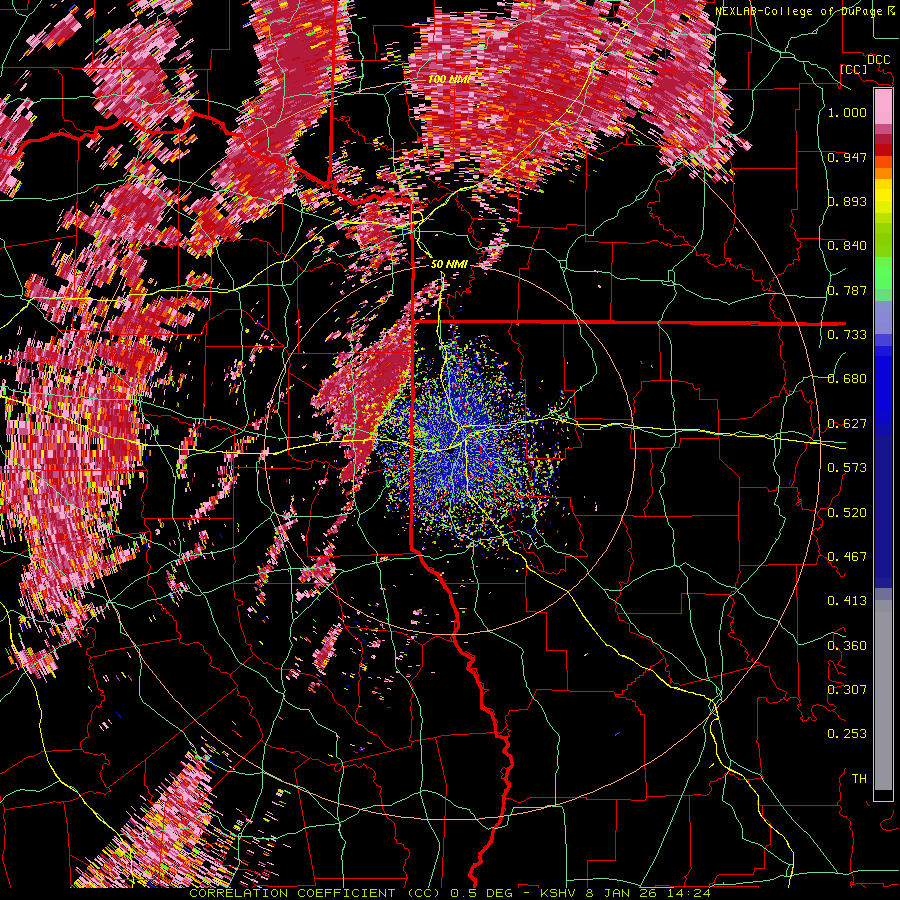
Task: Pick the lavender segment of the color bar
Action: coord(883,317)
